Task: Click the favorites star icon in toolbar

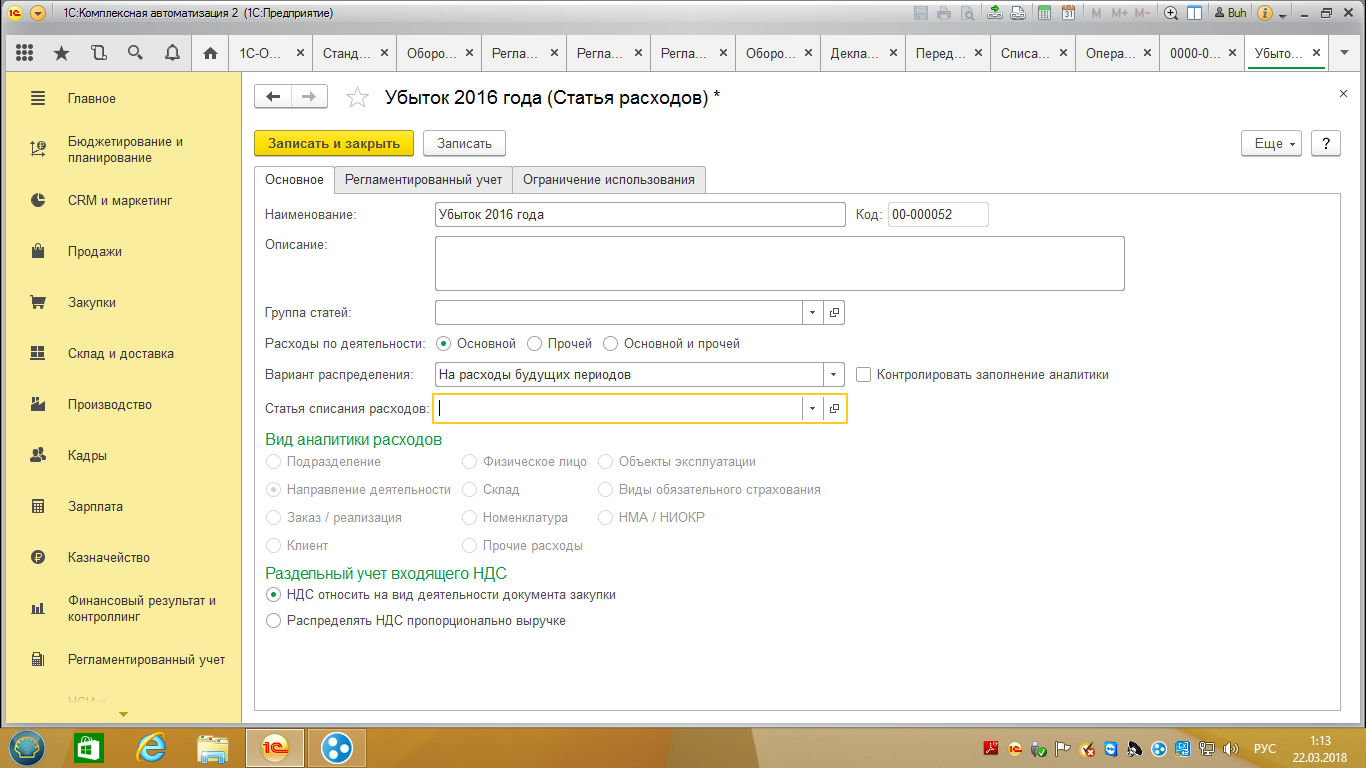Action: tap(61, 53)
